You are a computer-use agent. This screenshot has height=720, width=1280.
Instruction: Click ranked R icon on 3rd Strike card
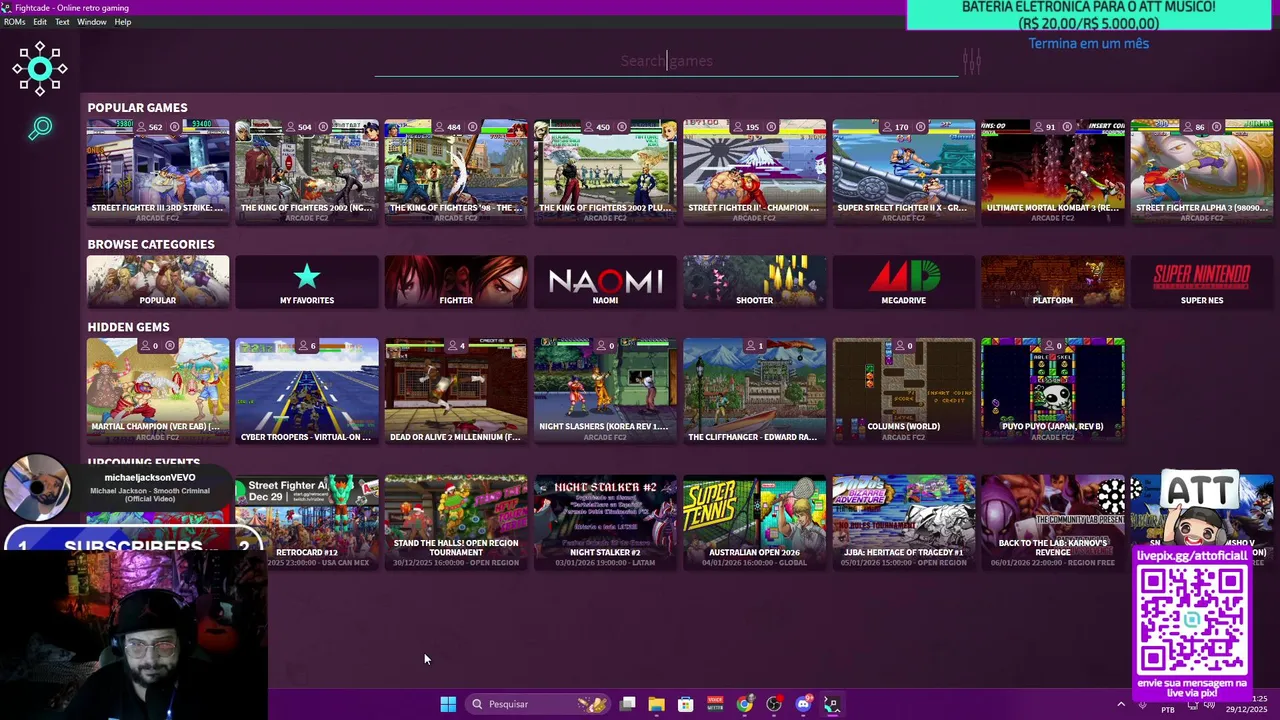click(174, 127)
